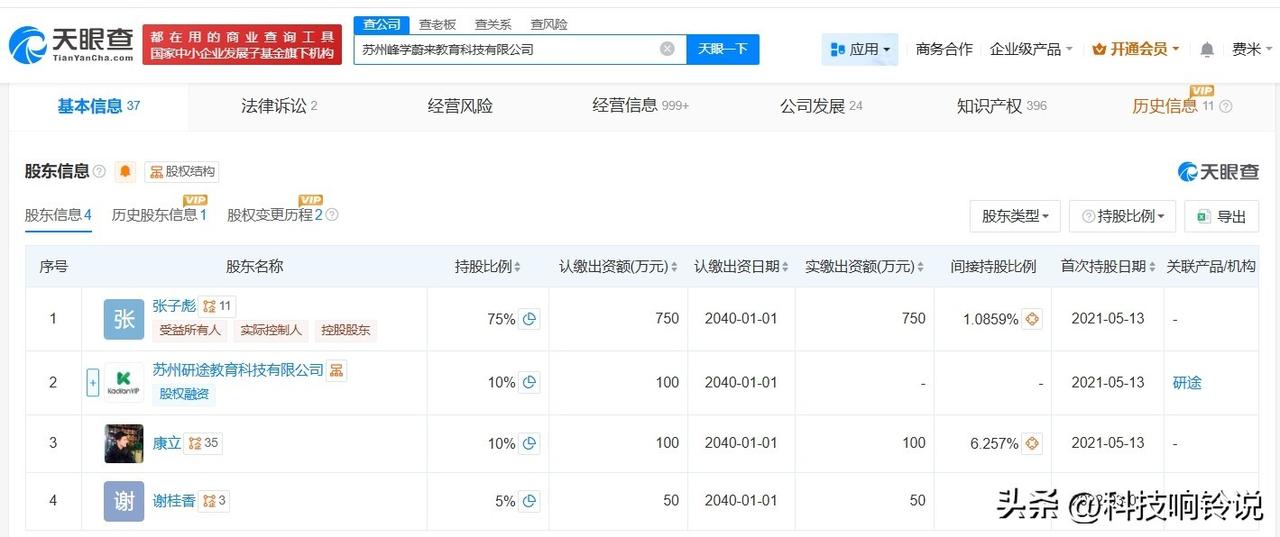Open the notification bell in the header
The width and height of the screenshot is (1280, 537).
(1207, 49)
